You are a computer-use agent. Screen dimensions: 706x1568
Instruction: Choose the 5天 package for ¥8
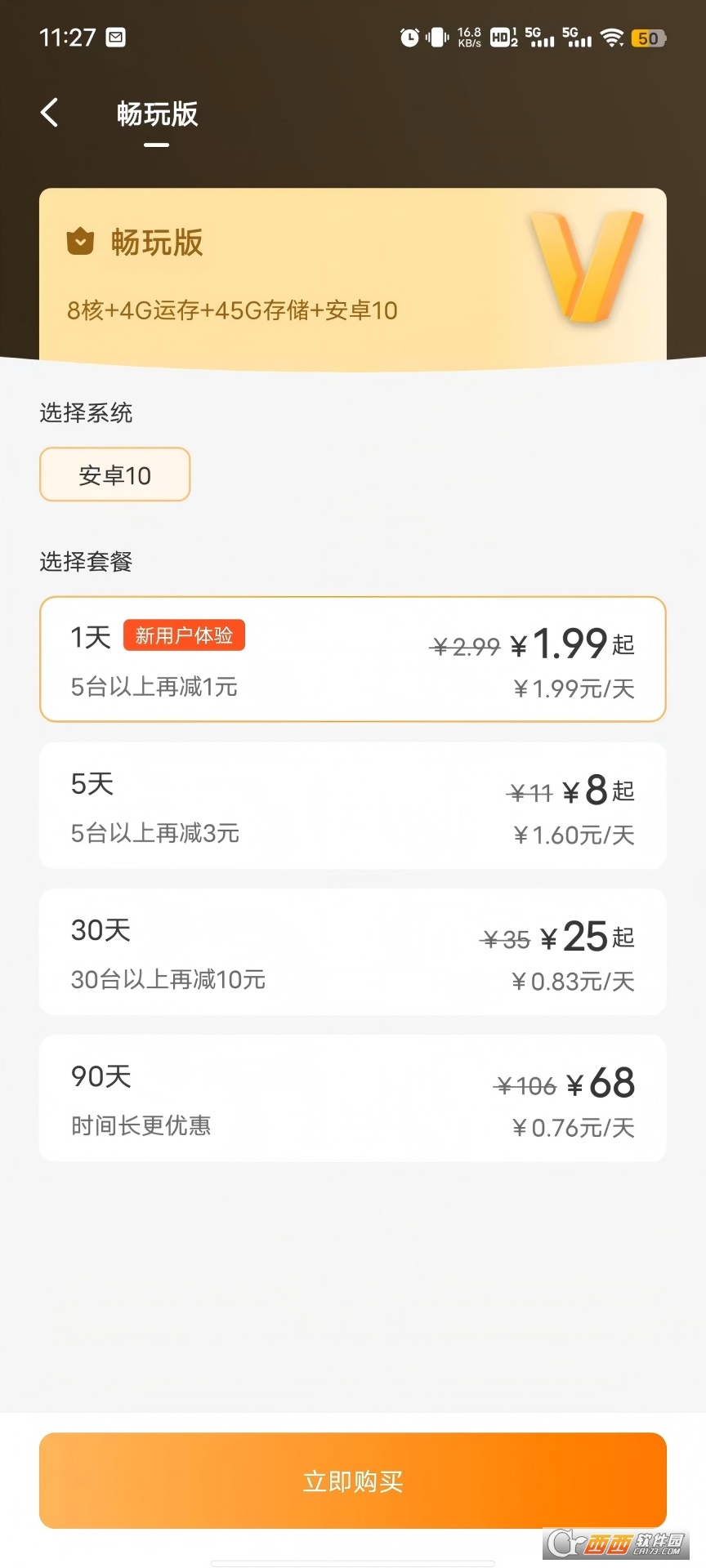353,806
